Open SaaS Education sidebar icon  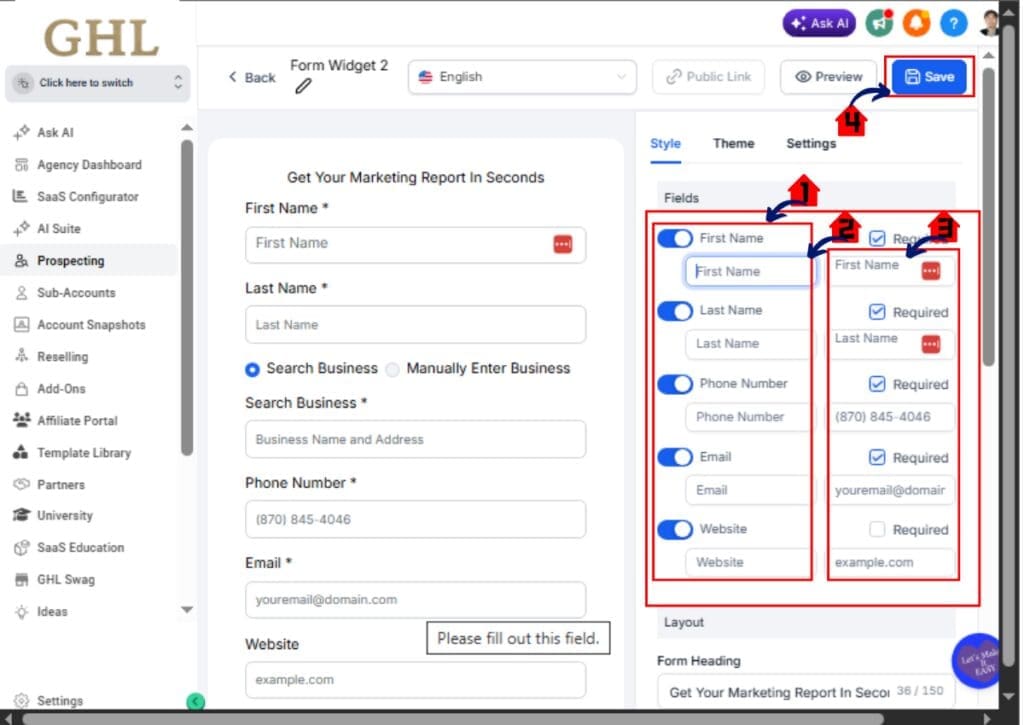tap(22, 547)
